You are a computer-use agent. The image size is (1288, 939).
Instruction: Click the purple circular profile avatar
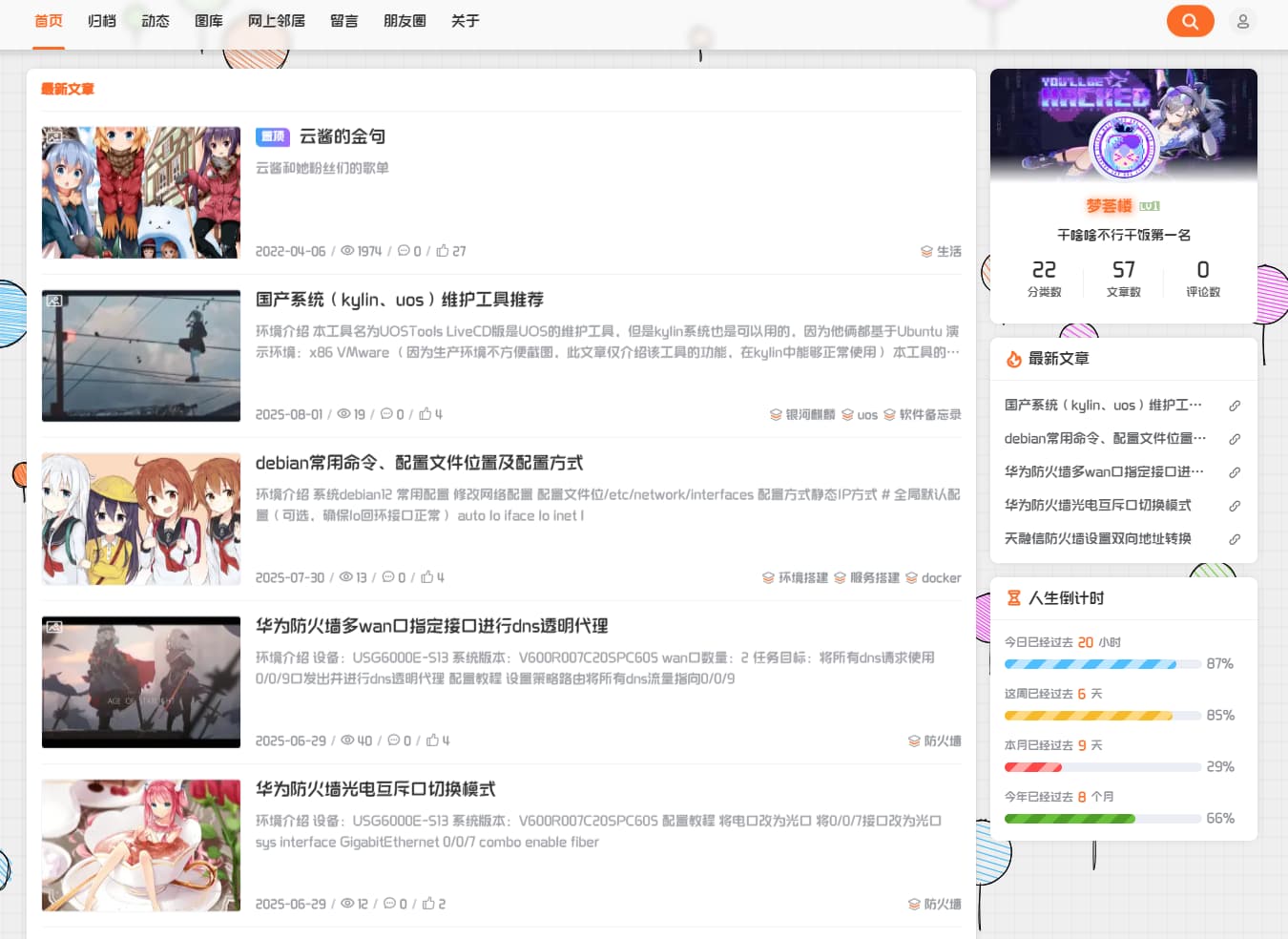point(1123,148)
